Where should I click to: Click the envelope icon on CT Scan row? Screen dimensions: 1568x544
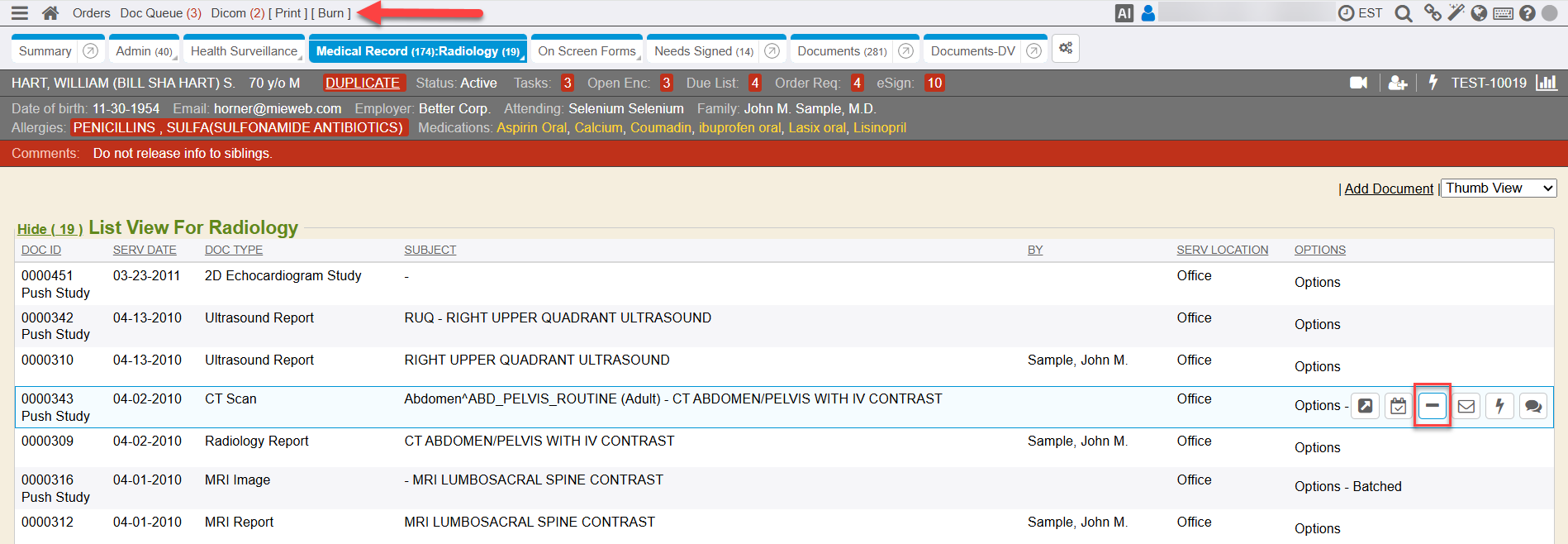[x=1466, y=406]
